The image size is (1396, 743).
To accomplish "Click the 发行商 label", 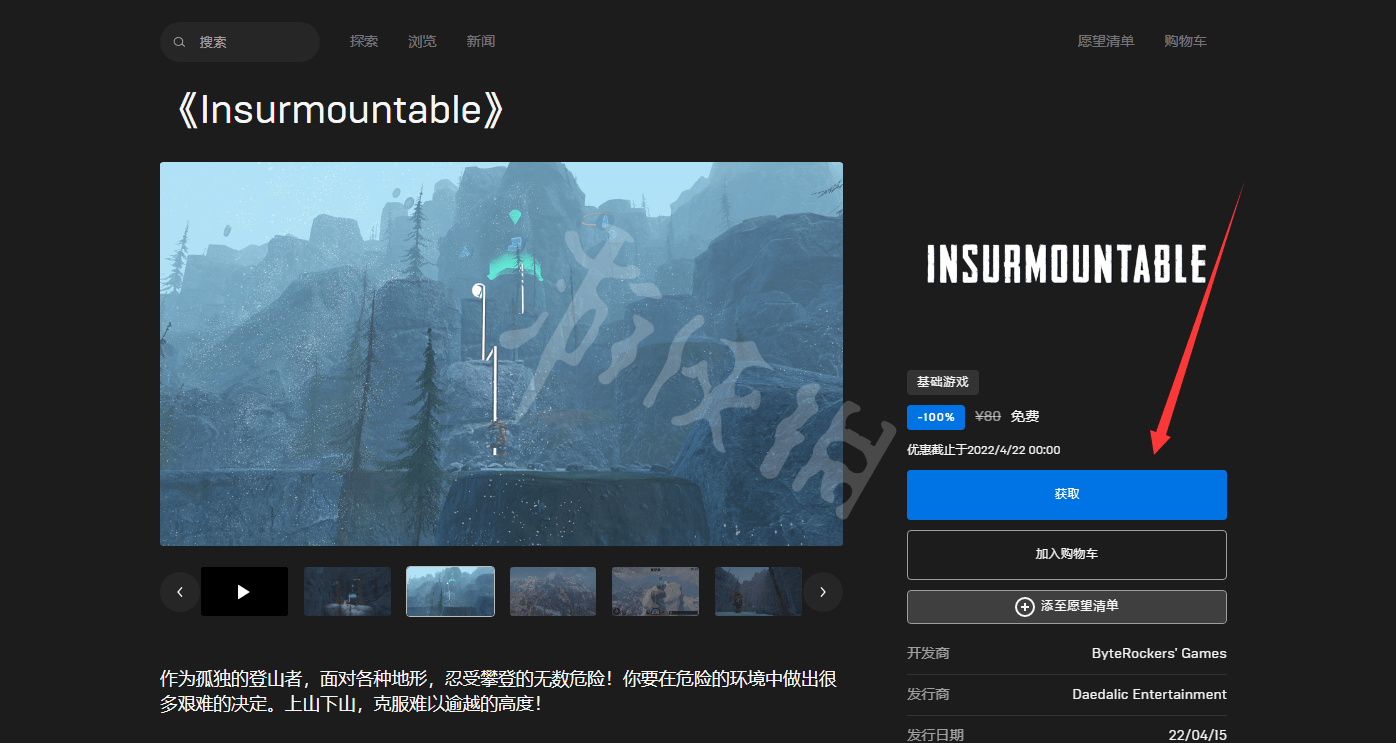I will (x=928, y=694).
